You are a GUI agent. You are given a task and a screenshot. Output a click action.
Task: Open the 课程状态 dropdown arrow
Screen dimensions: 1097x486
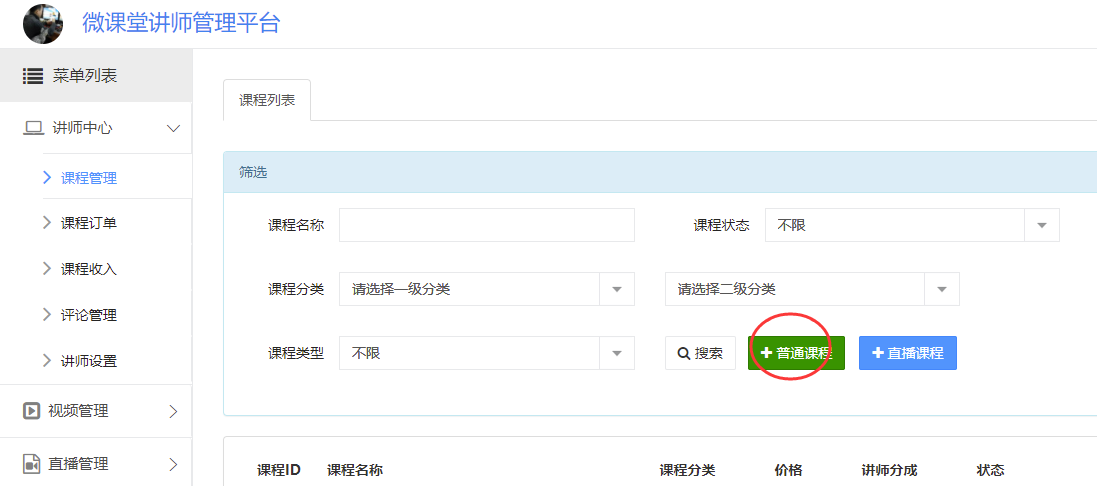pyautogui.click(x=1042, y=225)
